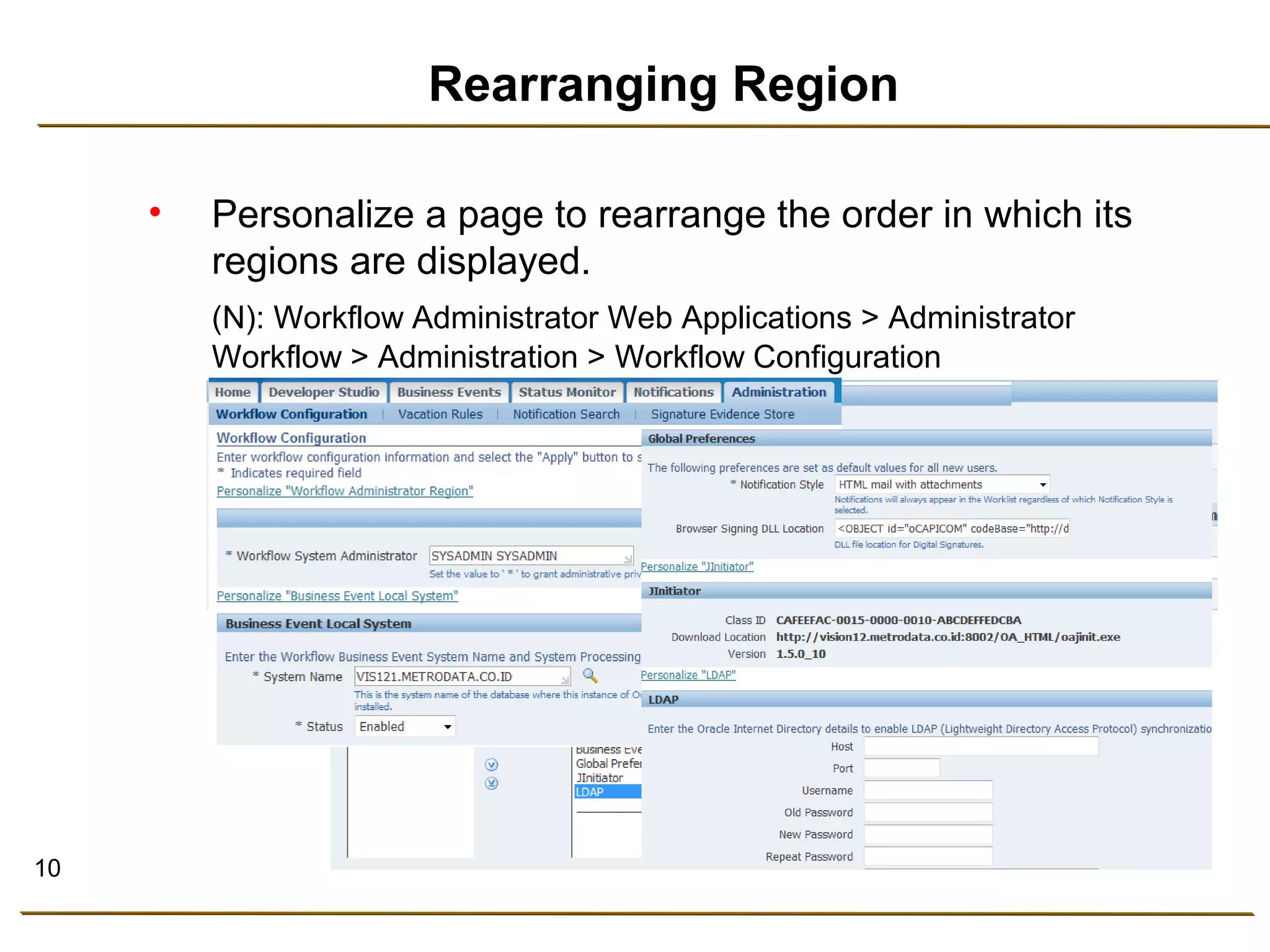Click the Business Event Local System header
This screenshot has width=1270, height=952.
click(429, 624)
